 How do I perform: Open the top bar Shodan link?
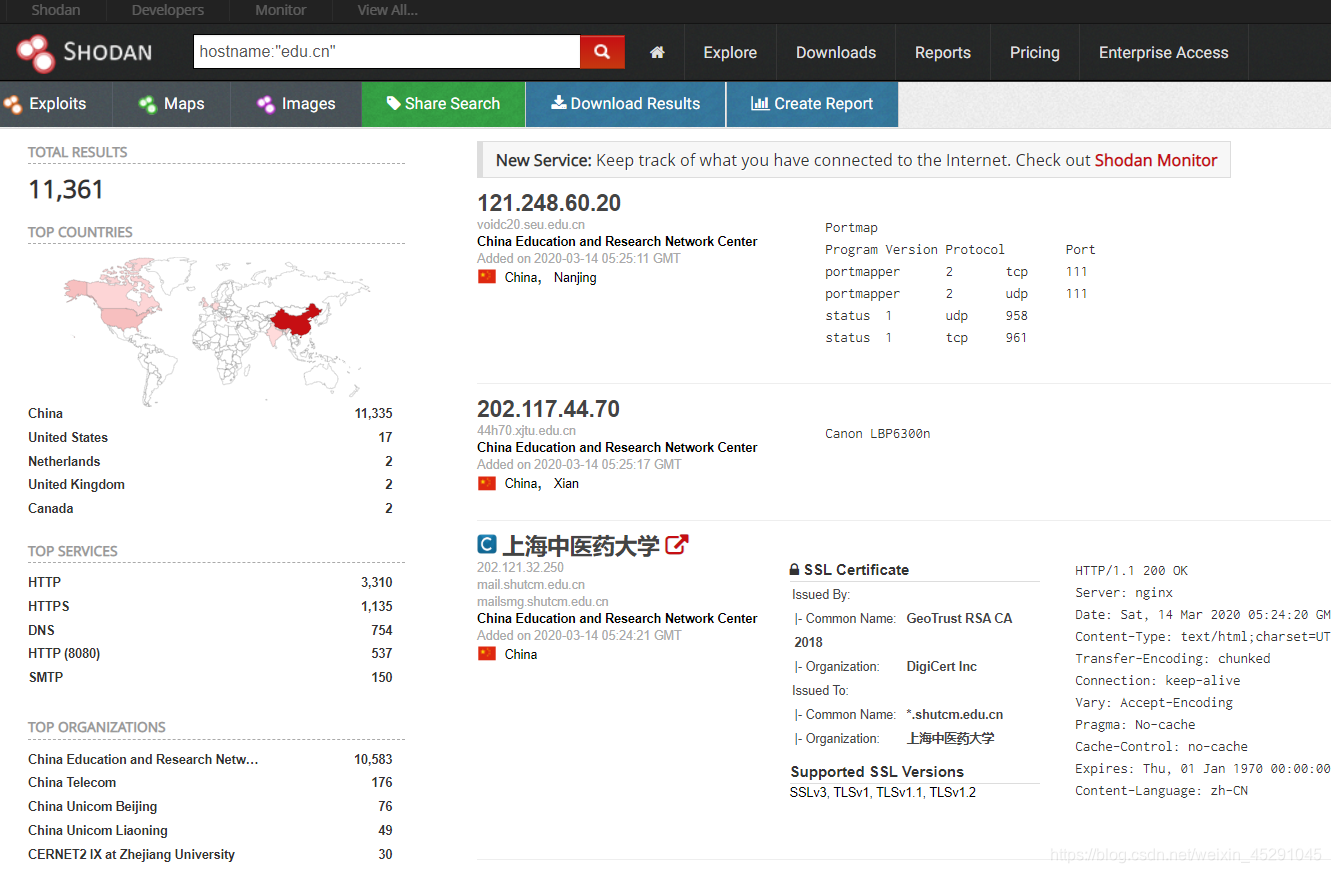[56, 10]
